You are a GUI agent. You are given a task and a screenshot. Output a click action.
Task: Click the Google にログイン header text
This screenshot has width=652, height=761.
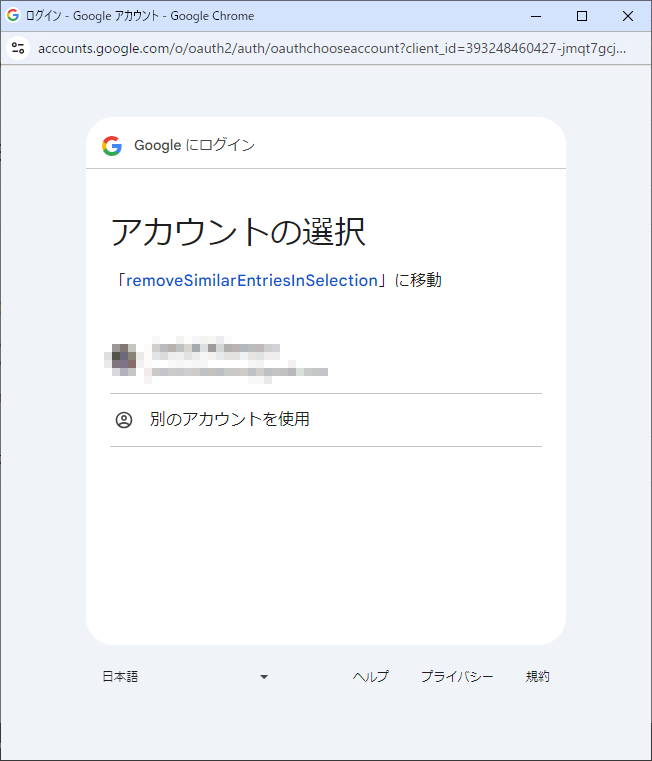(x=194, y=145)
